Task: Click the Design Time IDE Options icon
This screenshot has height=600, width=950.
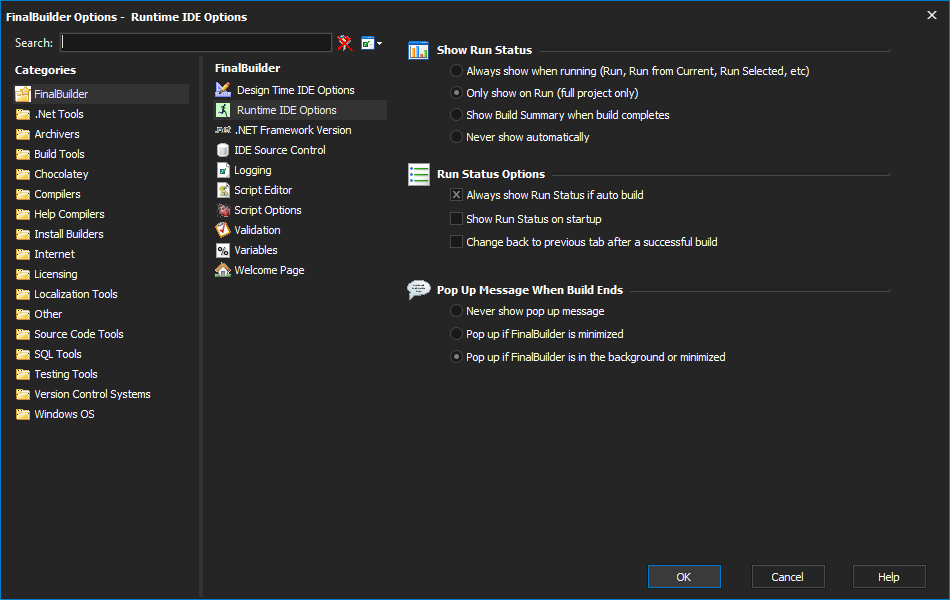Action: pos(223,90)
